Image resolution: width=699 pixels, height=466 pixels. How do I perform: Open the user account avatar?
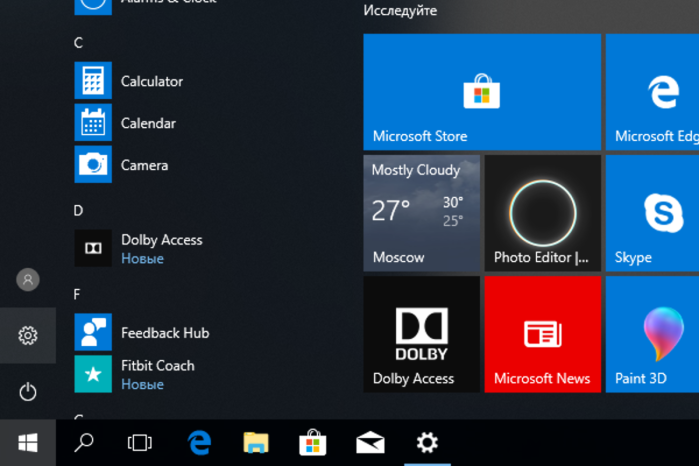28,280
